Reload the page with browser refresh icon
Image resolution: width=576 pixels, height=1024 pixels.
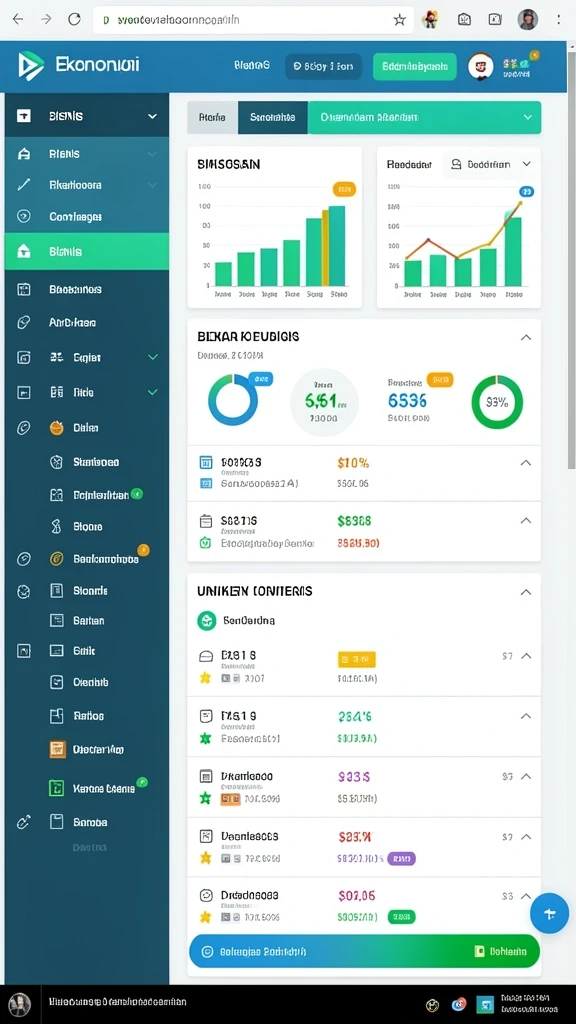tap(74, 20)
